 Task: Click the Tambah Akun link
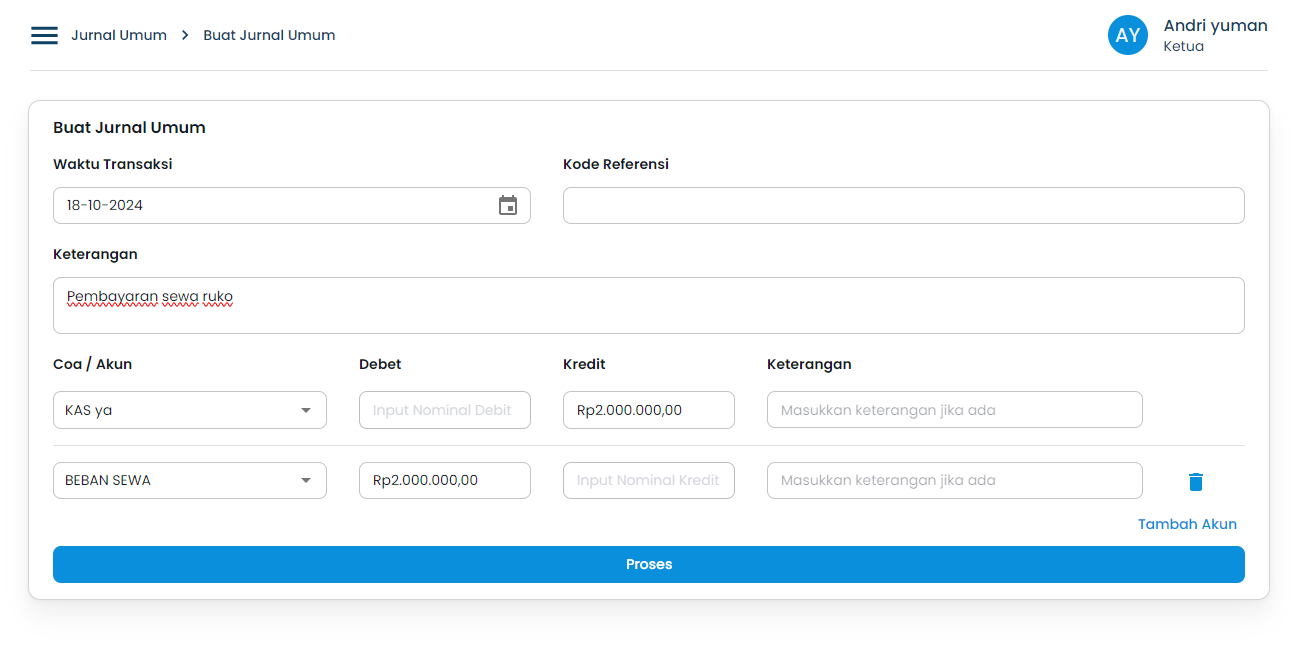[1187, 523]
